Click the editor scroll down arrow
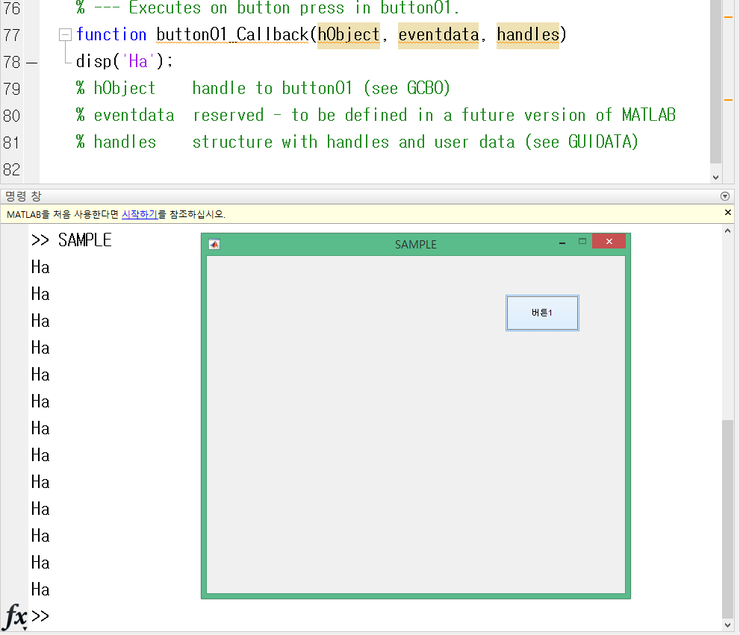Viewport: 740px width, 635px height. click(x=715, y=177)
